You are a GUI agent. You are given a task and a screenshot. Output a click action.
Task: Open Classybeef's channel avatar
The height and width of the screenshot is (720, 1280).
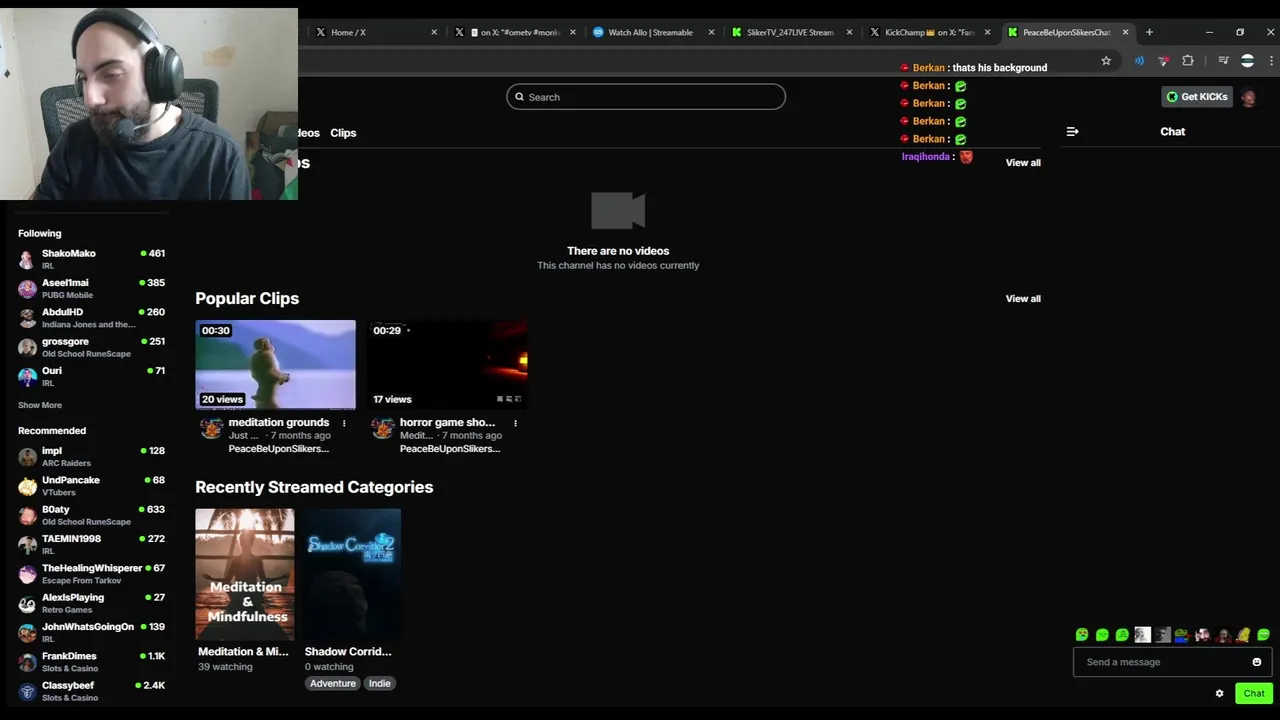[x=27, y=691]
